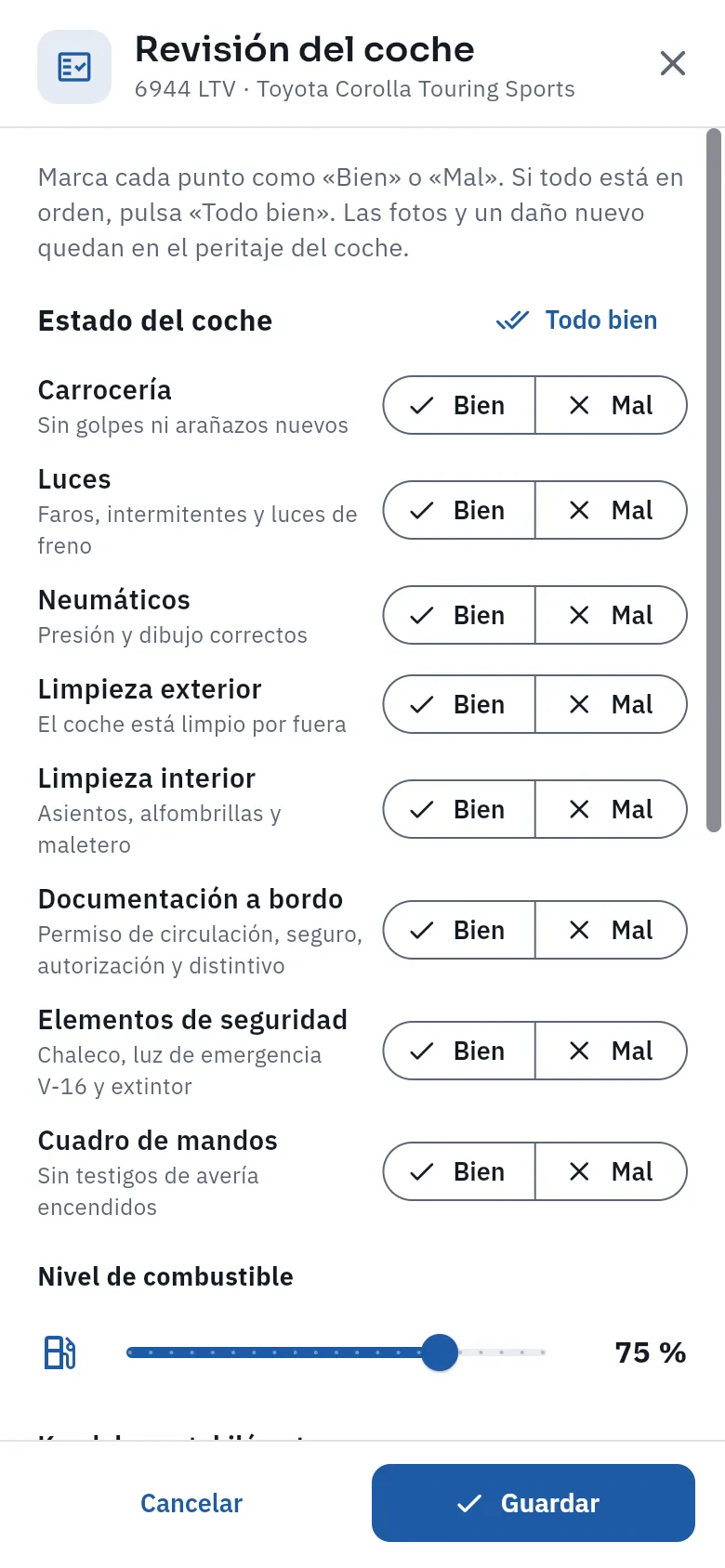The width and height of the screenshot is (725, 1568).
Task: Close the Revisión del coche dialog
Action: (672, 63)
